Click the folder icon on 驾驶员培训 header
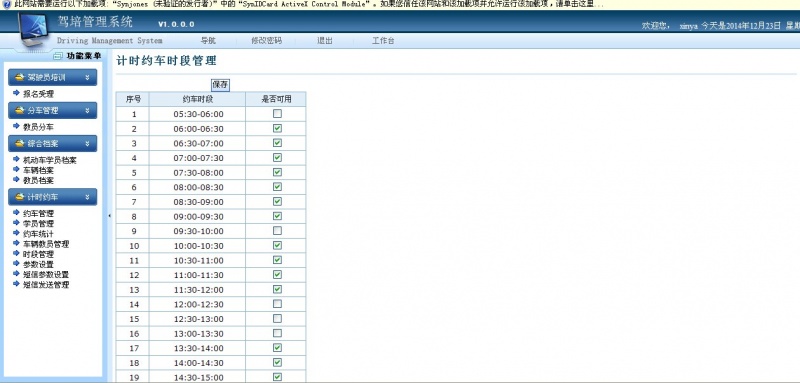Screen dimensions: 800x383 pyautogui.click(x=20, y=78)
